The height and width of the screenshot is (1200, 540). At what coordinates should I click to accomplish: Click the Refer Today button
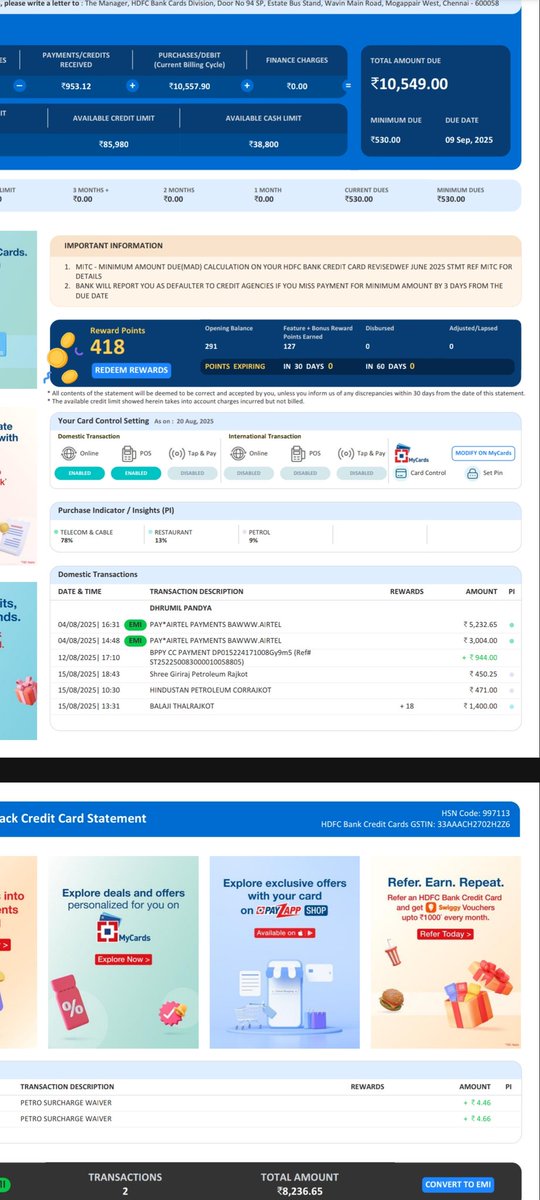[444, 933]
